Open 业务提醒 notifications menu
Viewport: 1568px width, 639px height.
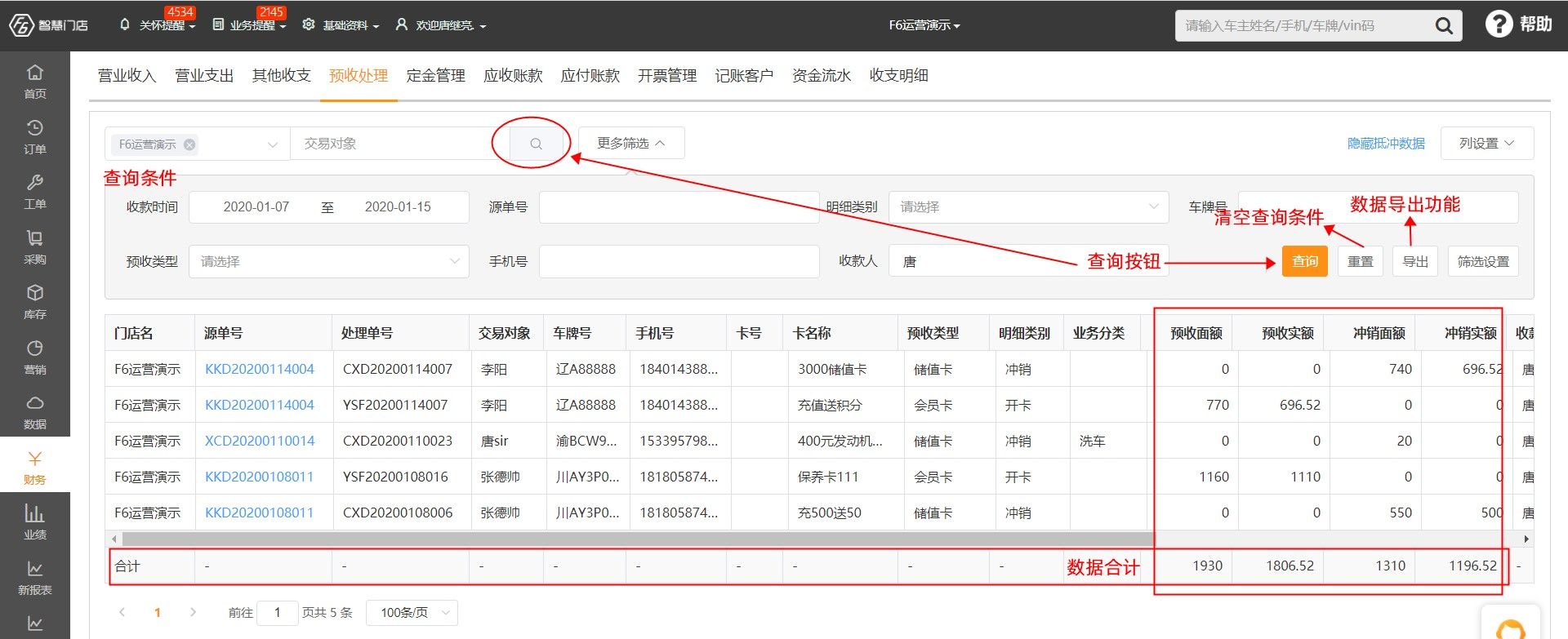tap(250, 25)
